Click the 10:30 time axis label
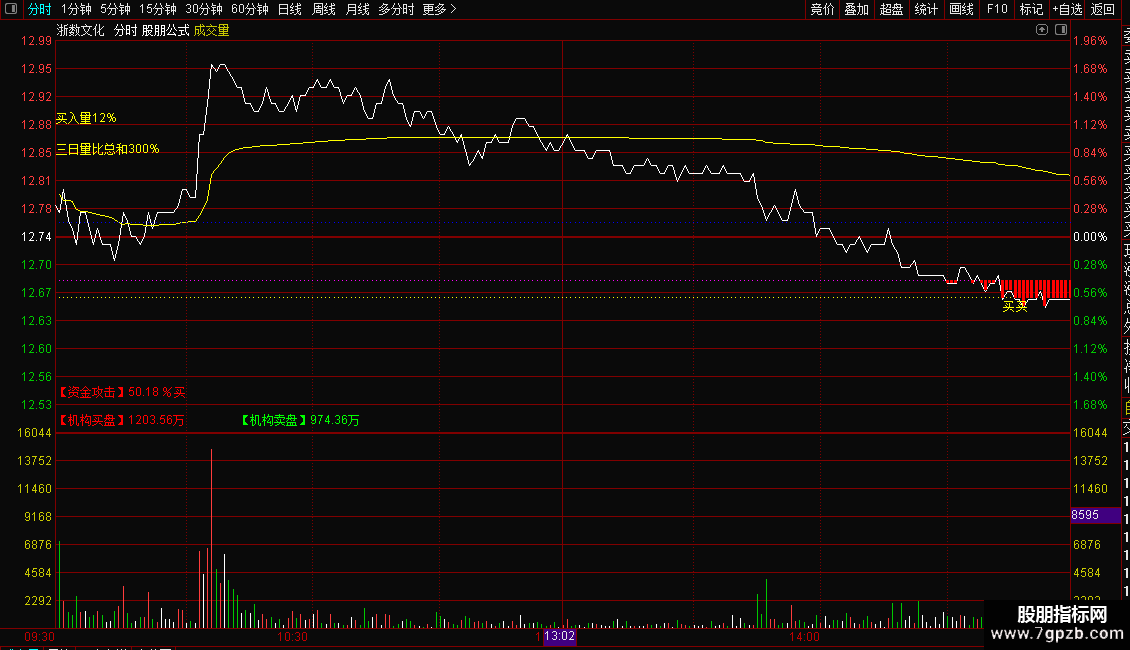The width and height of the screenshot is (1130, 650). [x=293, y=637]
